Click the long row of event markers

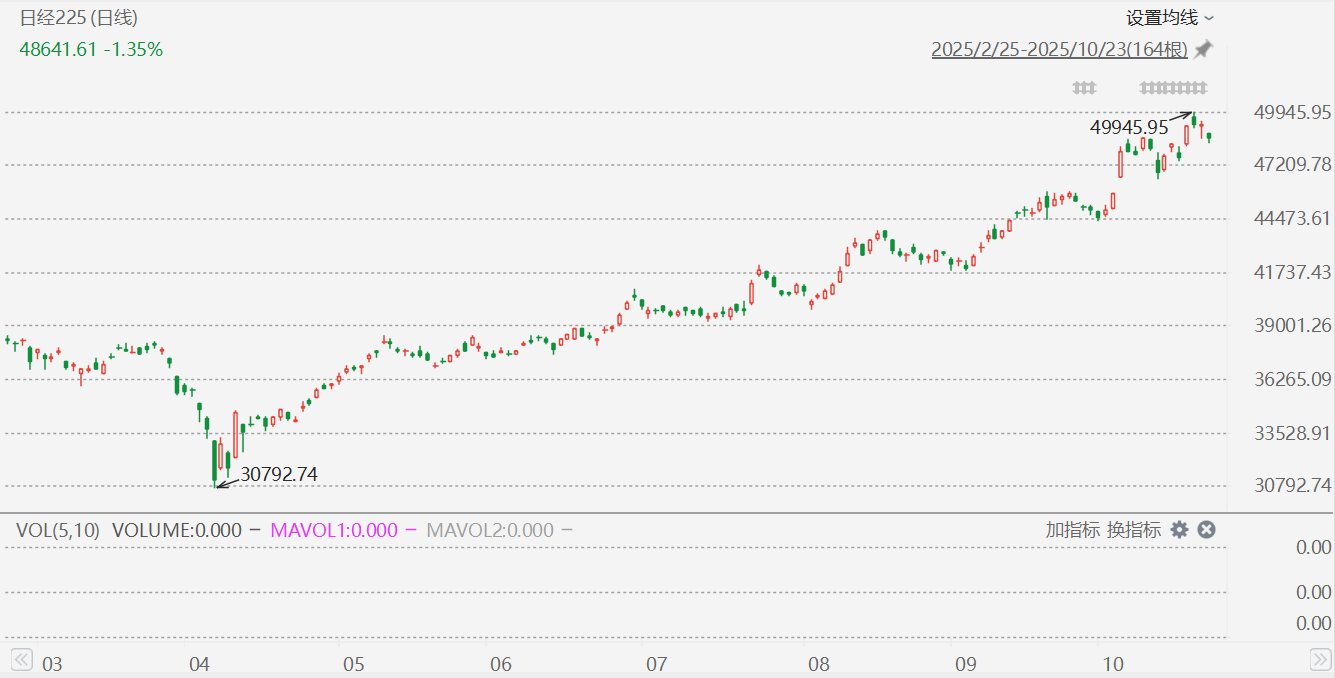pos(1173,88)
